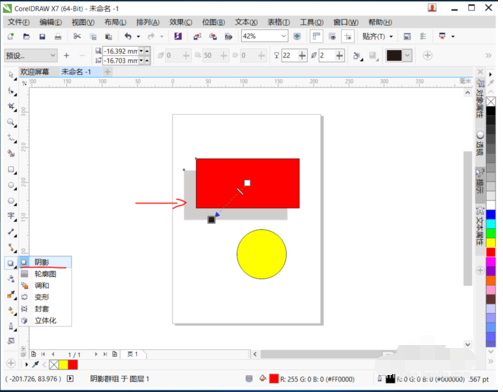Select the Pick tool in toolbox
503x392 pixels.
point(12,75)
